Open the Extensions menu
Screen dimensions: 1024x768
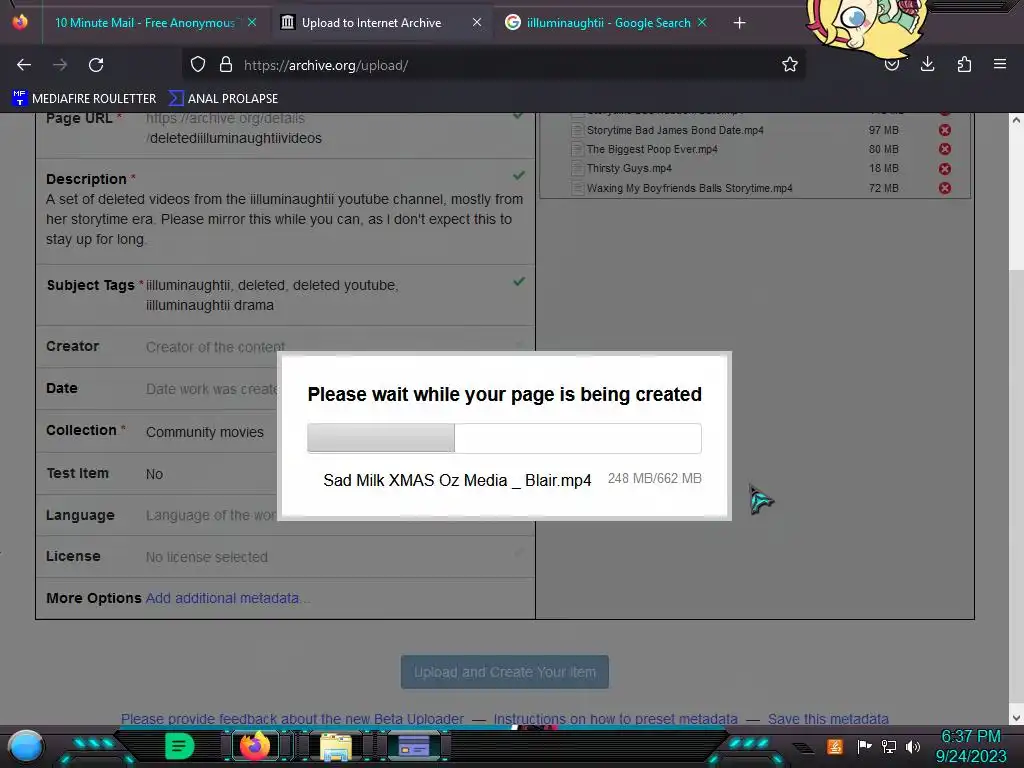click(964, 65)
